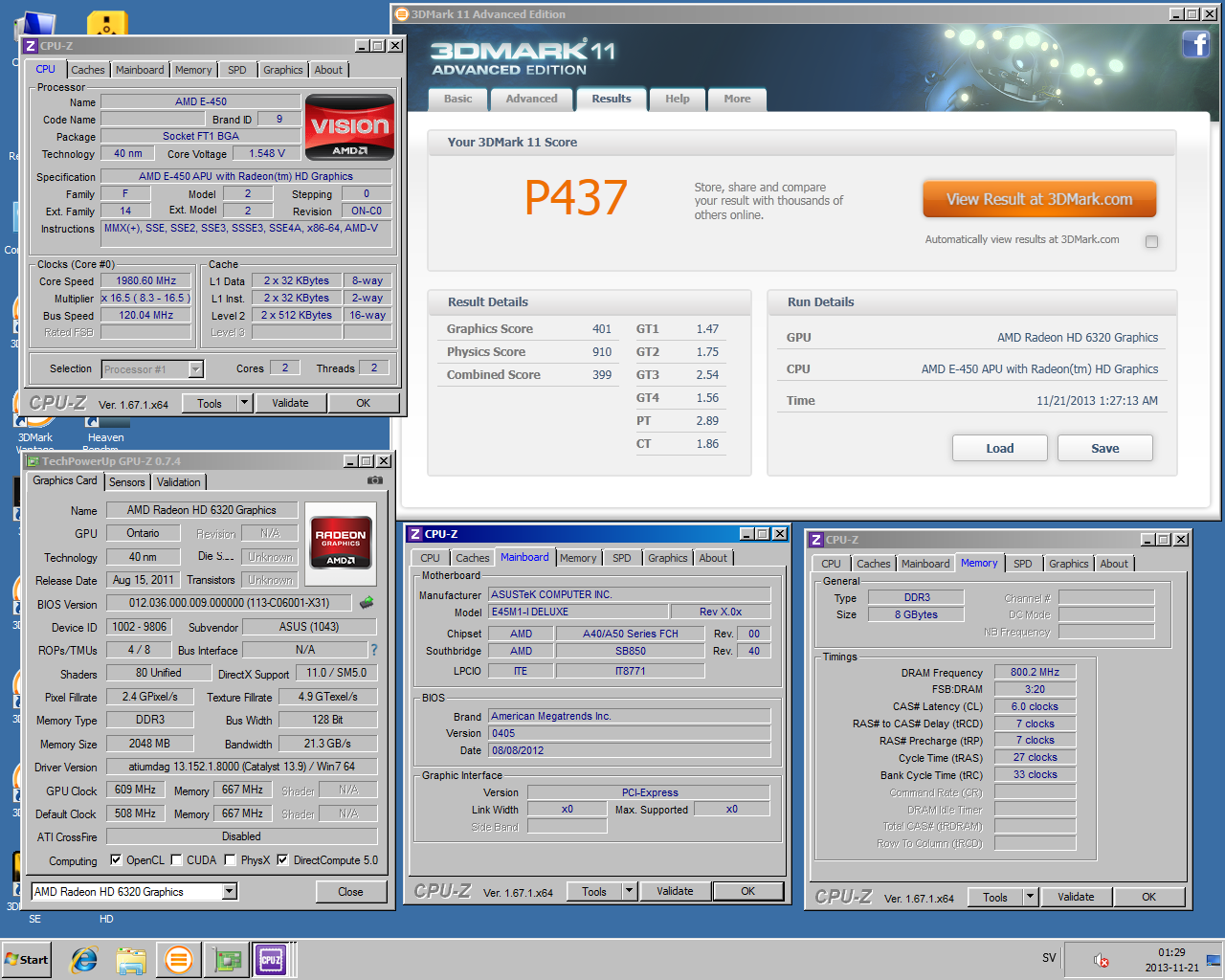Viewport: 1225px width, 980px height.
Task: Click Validate in the CPU-Z CPU window
Action: click(x=290, y=403)
